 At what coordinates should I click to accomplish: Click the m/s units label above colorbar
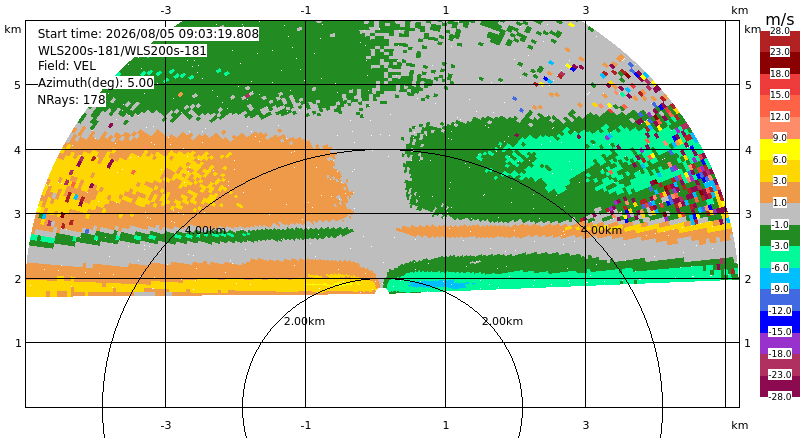780,19
